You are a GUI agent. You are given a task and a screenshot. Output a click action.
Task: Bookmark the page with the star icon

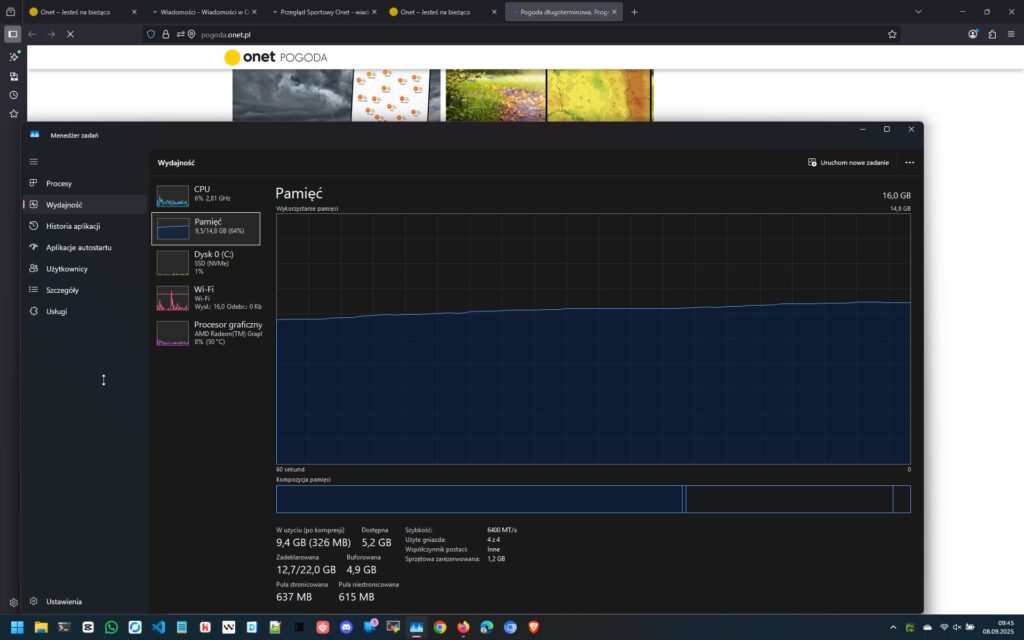click(x=892, y=34)
